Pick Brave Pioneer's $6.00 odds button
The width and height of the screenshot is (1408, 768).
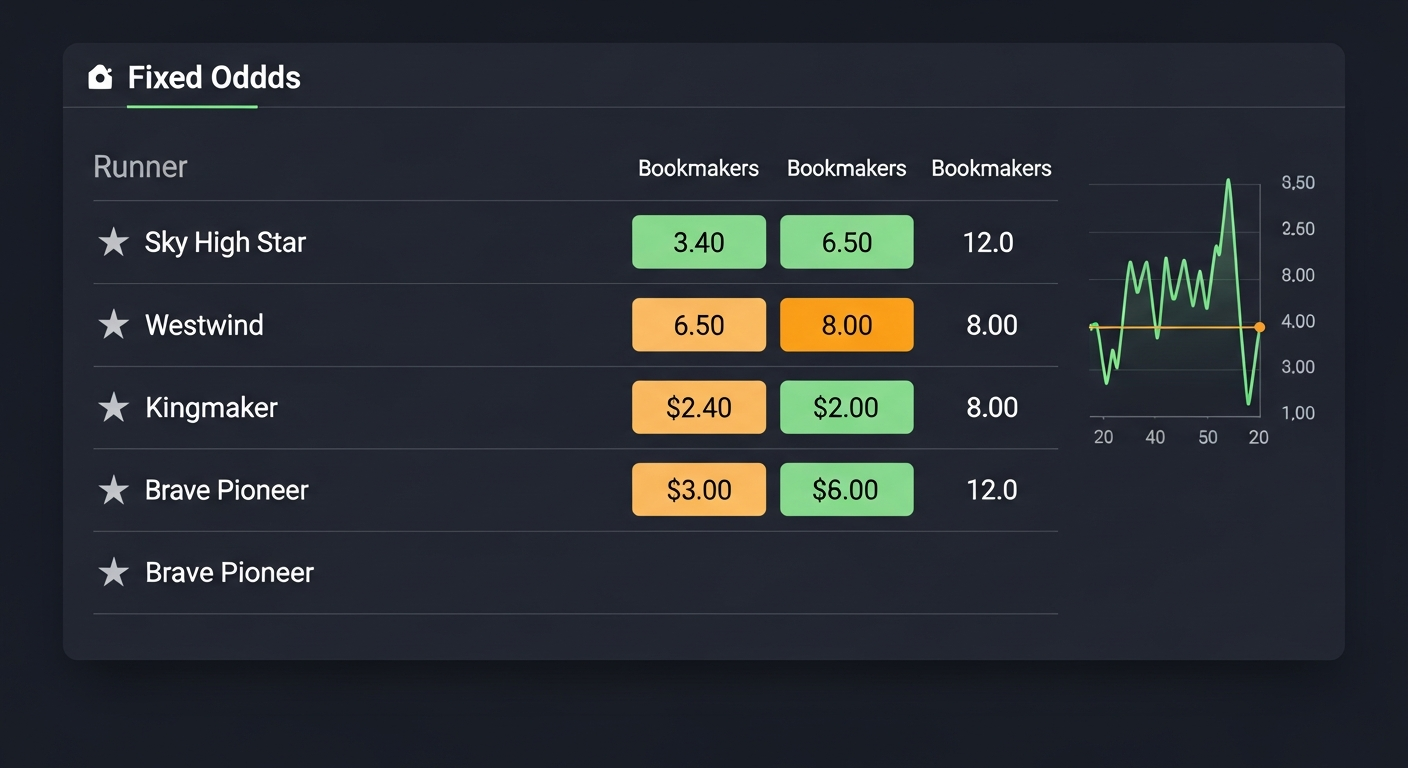click(846, 490)
